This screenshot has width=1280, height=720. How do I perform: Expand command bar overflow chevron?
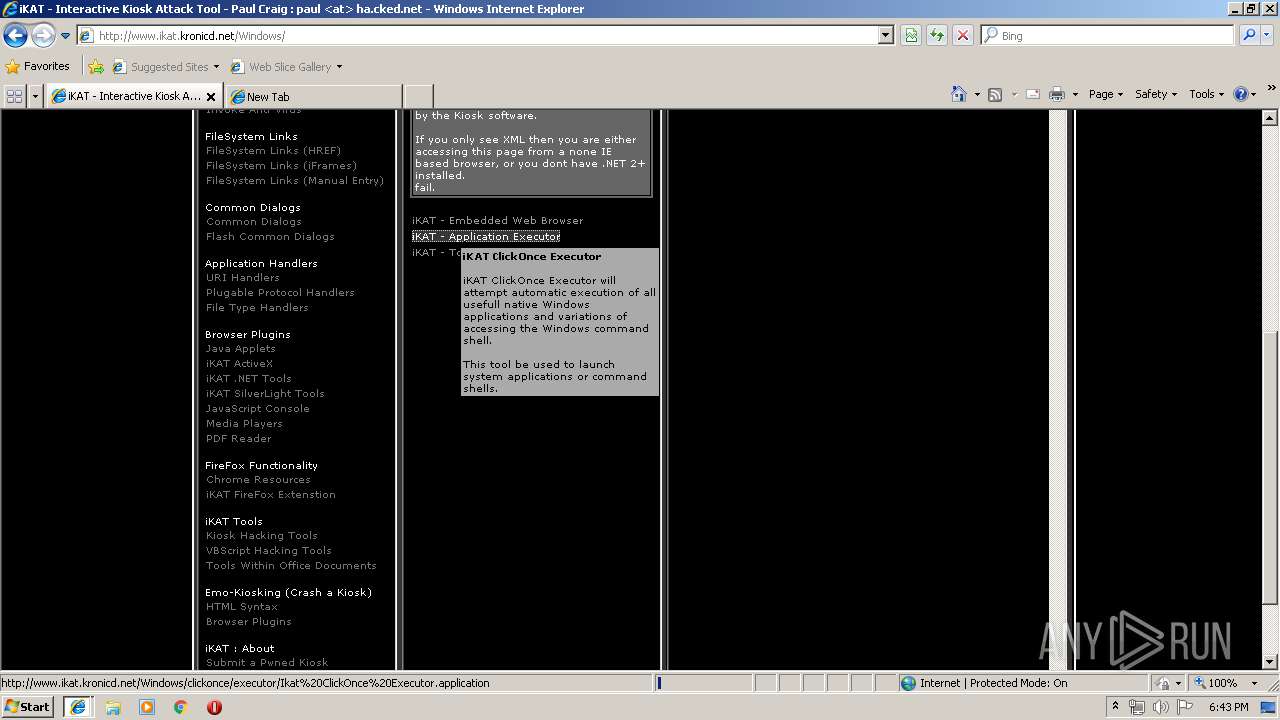point(1272,89)
